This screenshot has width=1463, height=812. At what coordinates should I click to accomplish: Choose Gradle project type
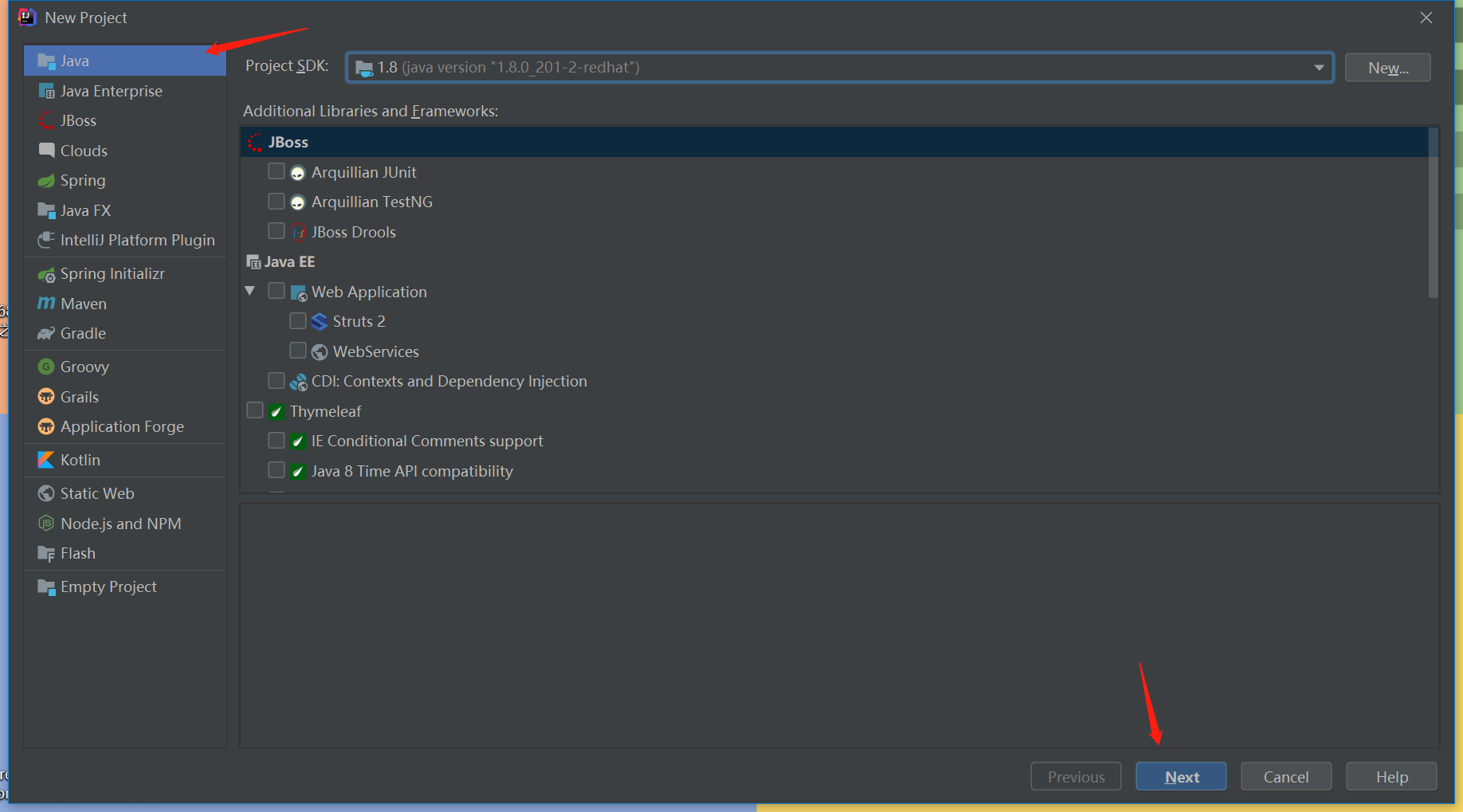[125, 334]
